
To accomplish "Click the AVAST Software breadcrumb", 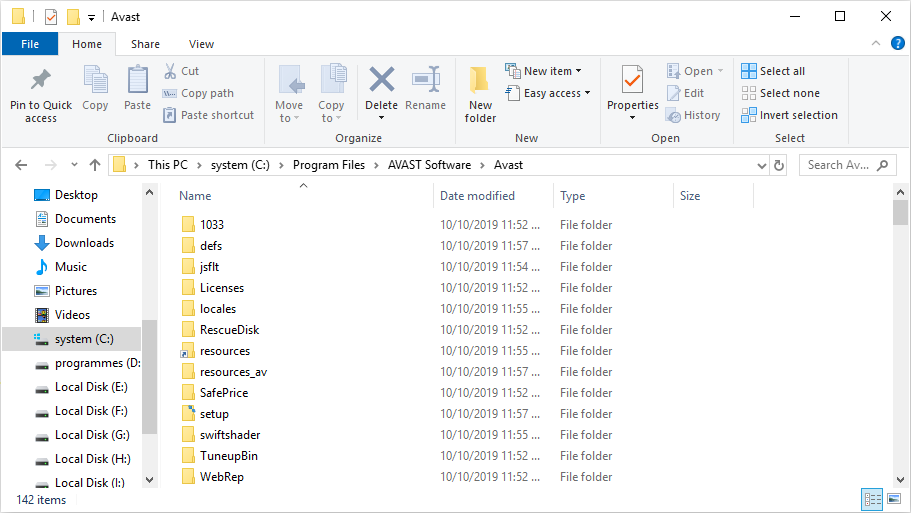I will click(x=429, y=165).
